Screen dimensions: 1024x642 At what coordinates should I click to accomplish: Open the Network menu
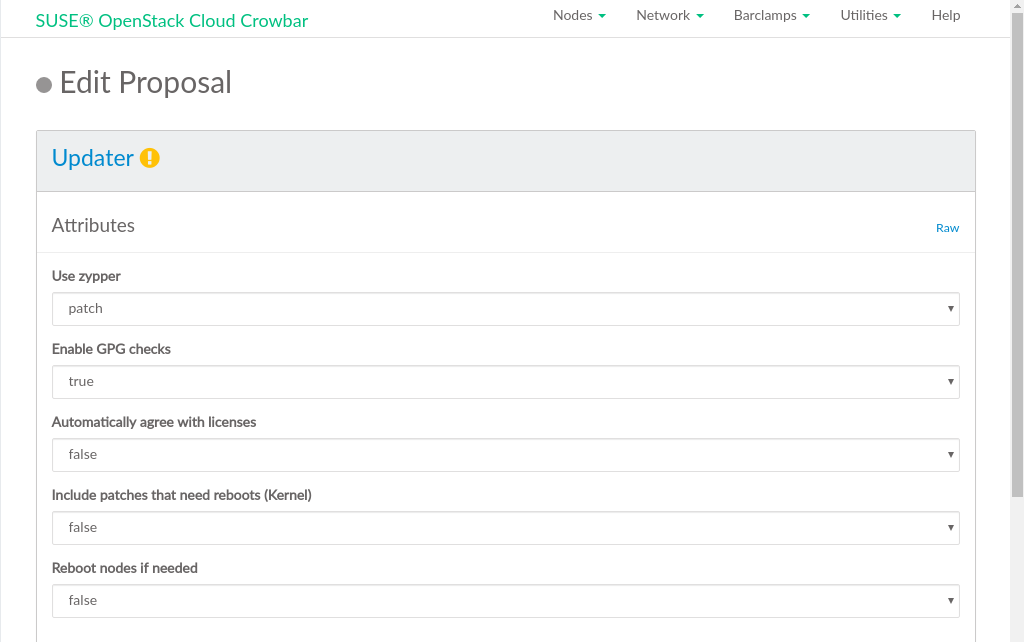(x=669, y=16)
